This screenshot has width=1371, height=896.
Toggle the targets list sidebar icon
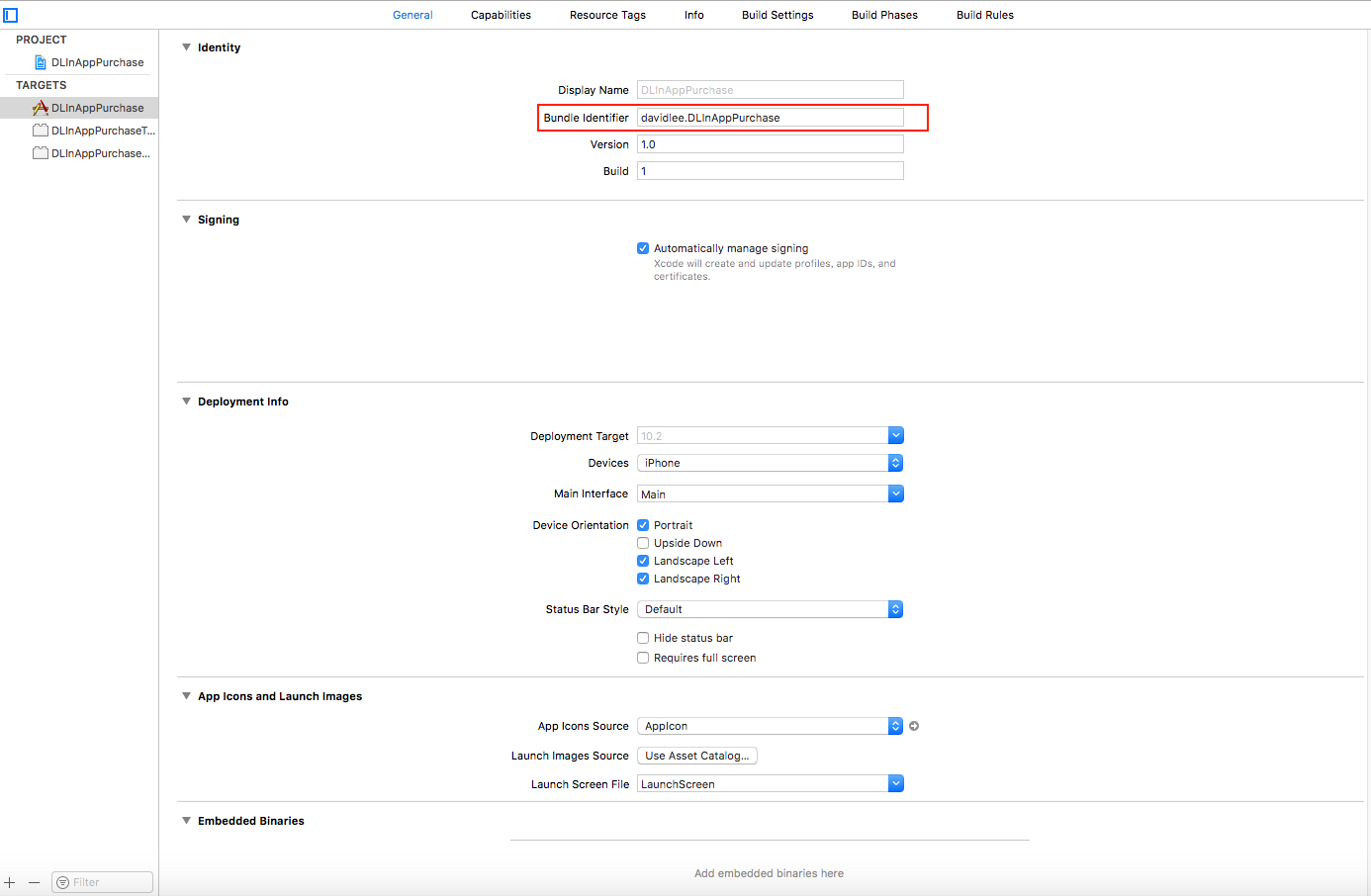(11, 15)
